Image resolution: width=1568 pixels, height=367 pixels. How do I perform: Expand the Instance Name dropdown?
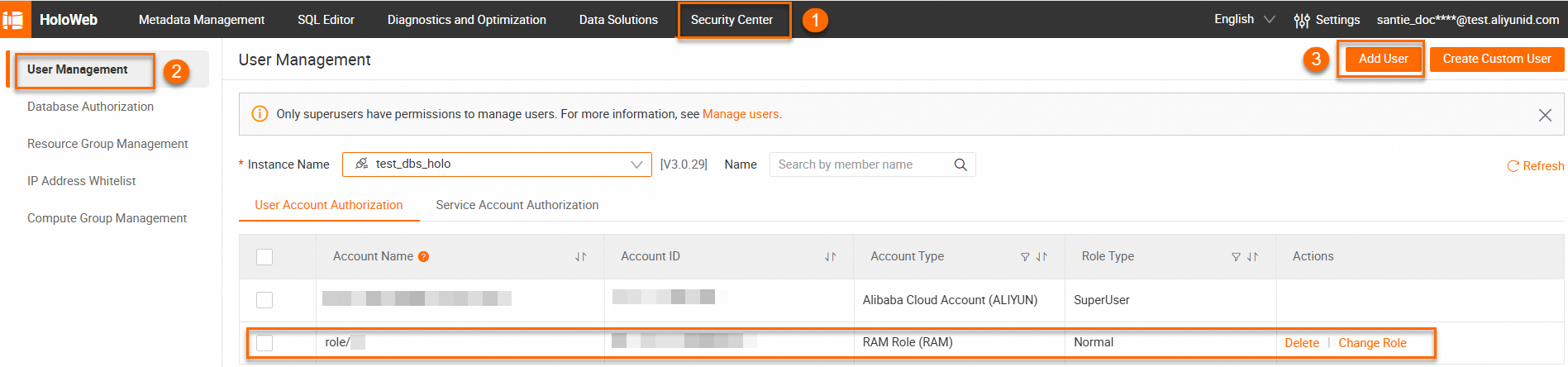click(636, 164)
